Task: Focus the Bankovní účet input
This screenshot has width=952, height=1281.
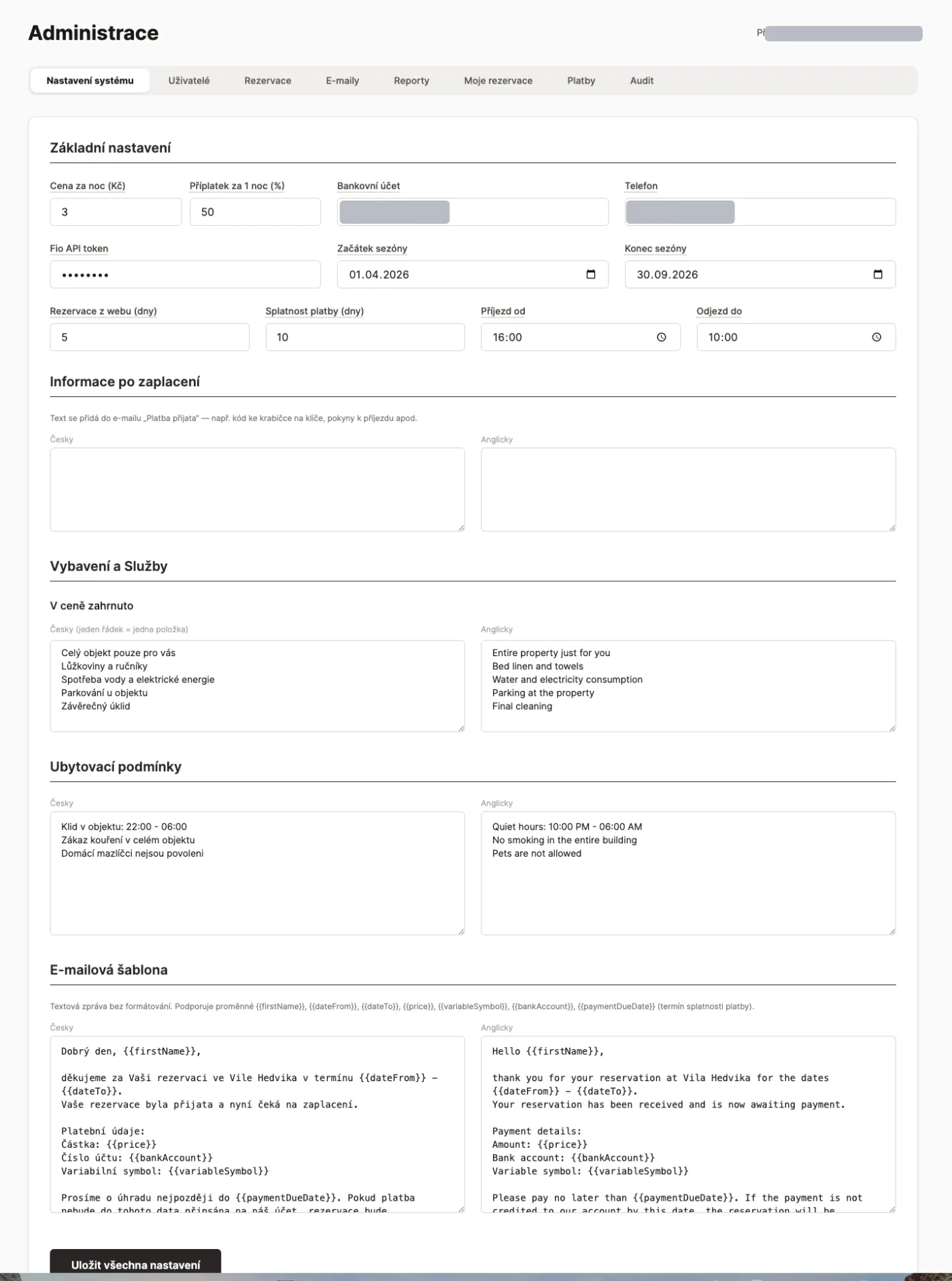Action: pyautogui.click(x=473, y=212)
